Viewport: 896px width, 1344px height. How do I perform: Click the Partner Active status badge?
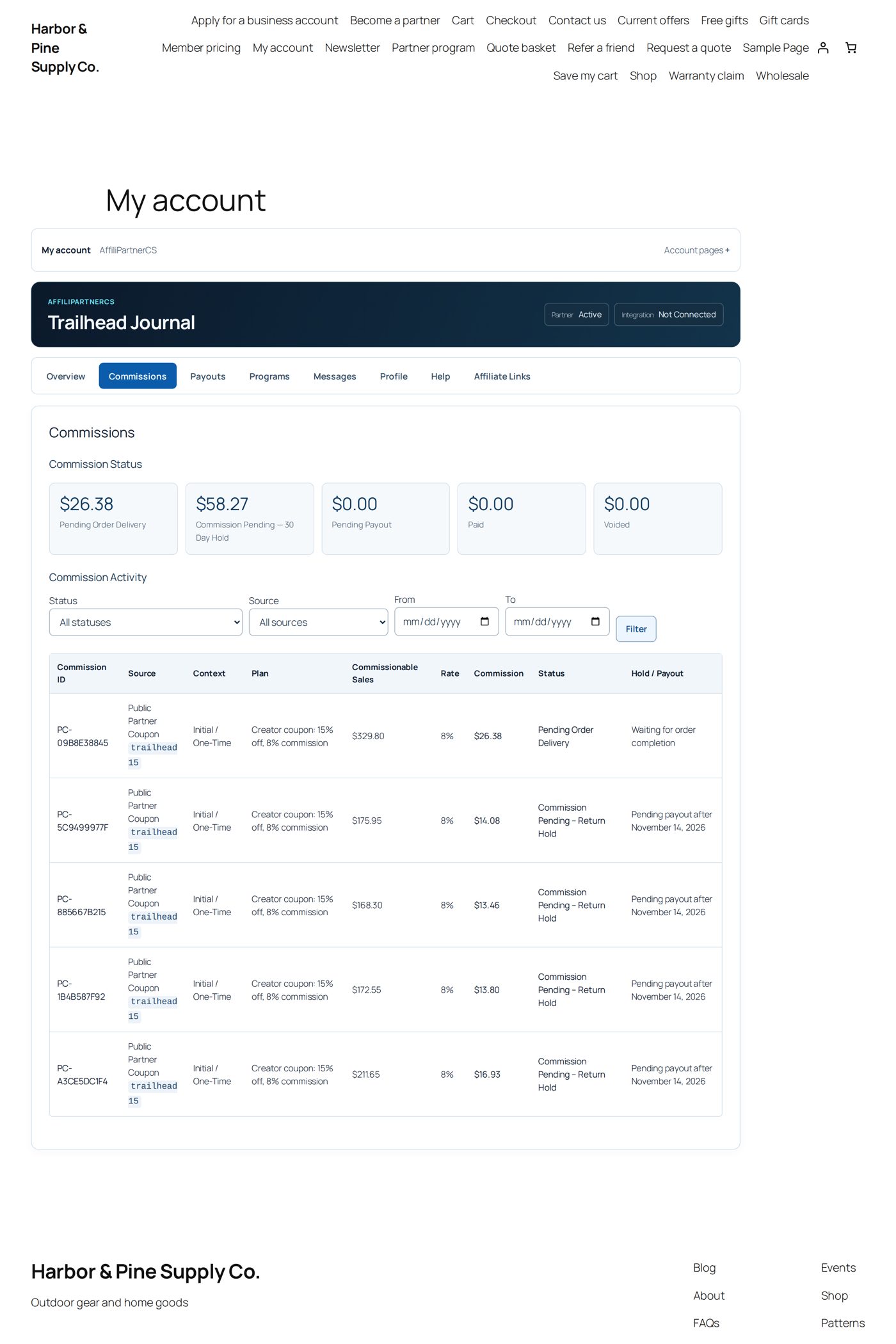[x=576, y=314]
